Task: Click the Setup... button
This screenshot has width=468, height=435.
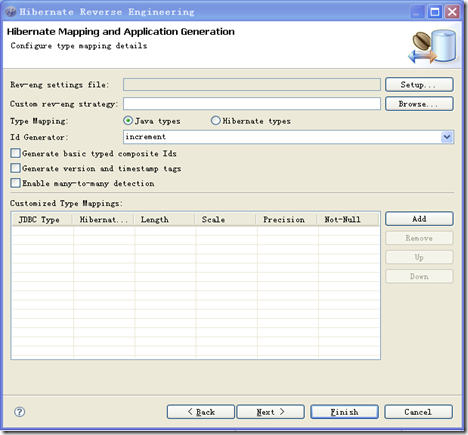Action: click(419, 85)
